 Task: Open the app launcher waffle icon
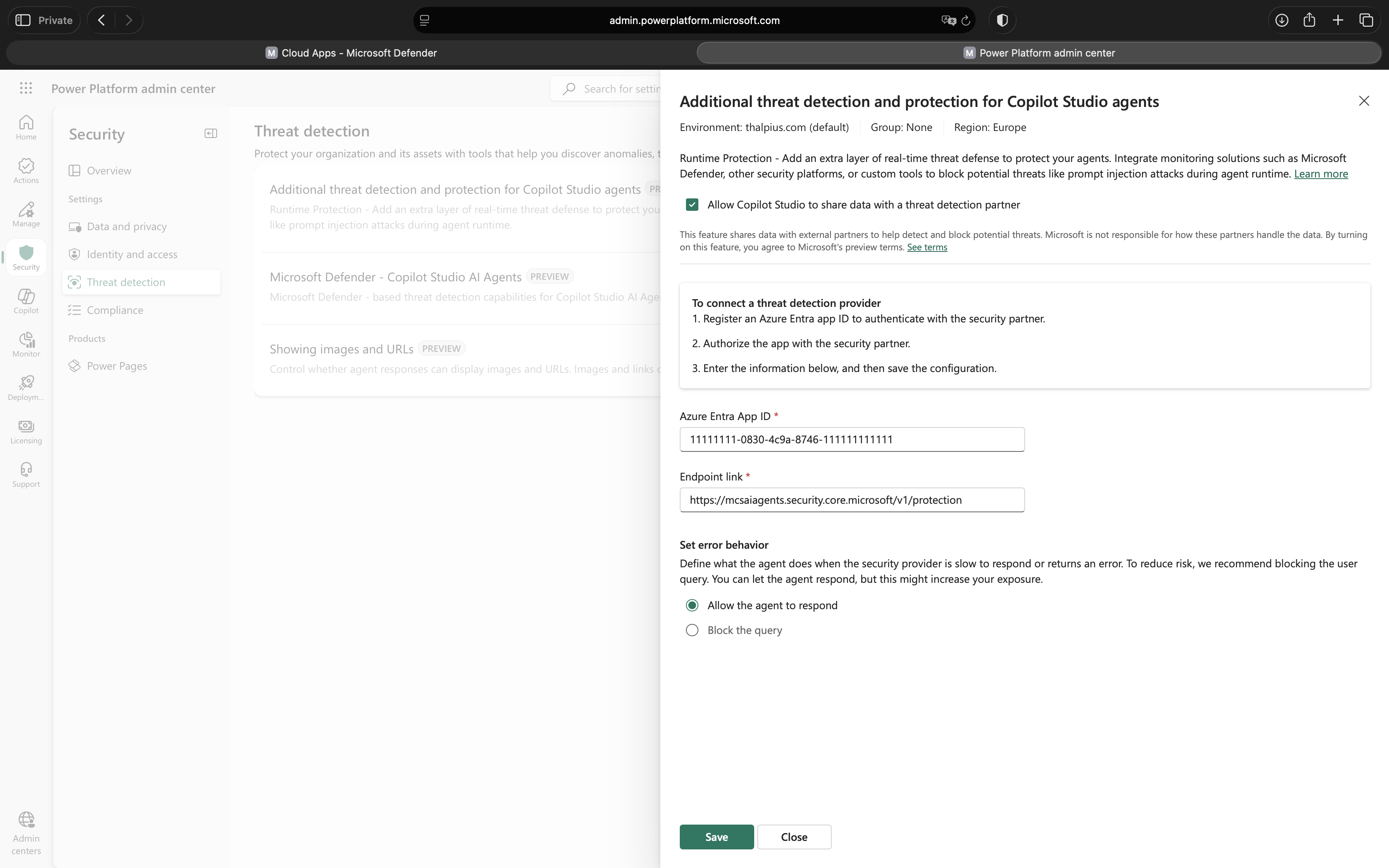pyautogui.click(x=26, y=88)
